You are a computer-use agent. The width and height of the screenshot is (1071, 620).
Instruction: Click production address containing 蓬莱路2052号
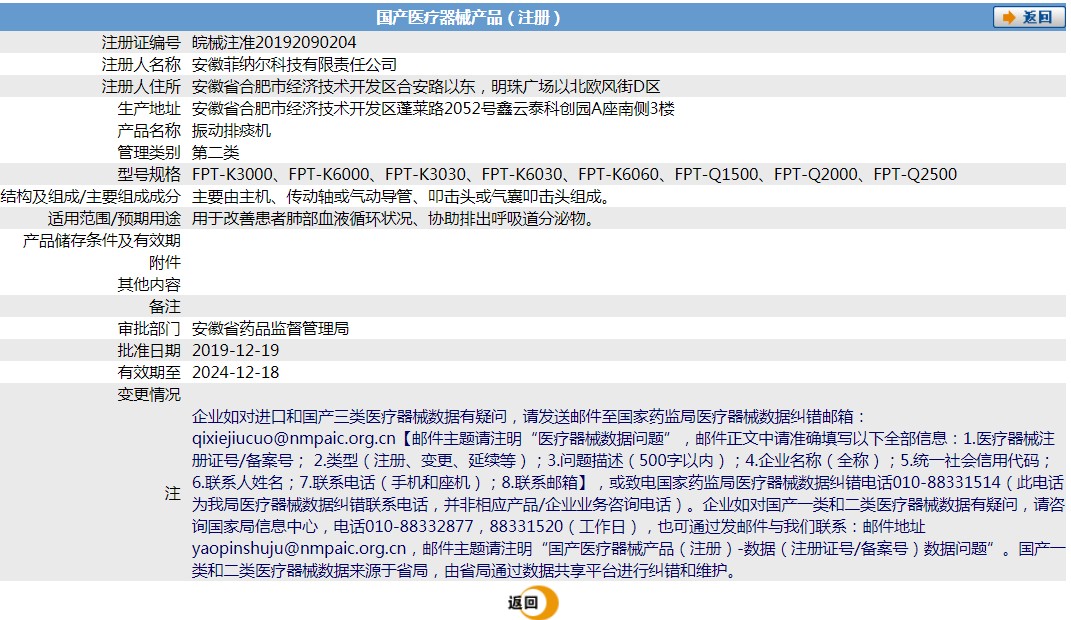(x=433, y=109)
